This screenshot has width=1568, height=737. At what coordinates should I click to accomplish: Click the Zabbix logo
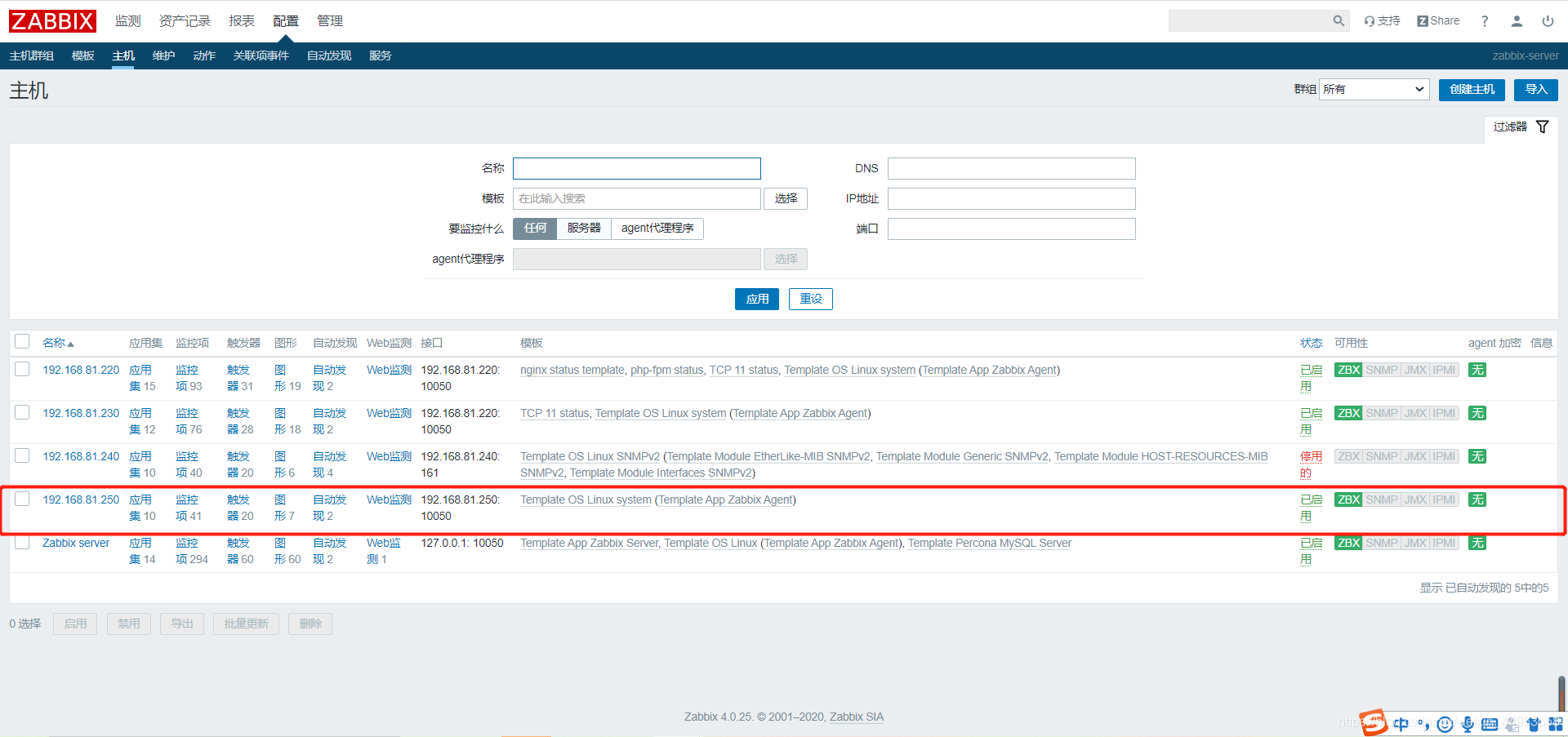(x=52, y=21)
